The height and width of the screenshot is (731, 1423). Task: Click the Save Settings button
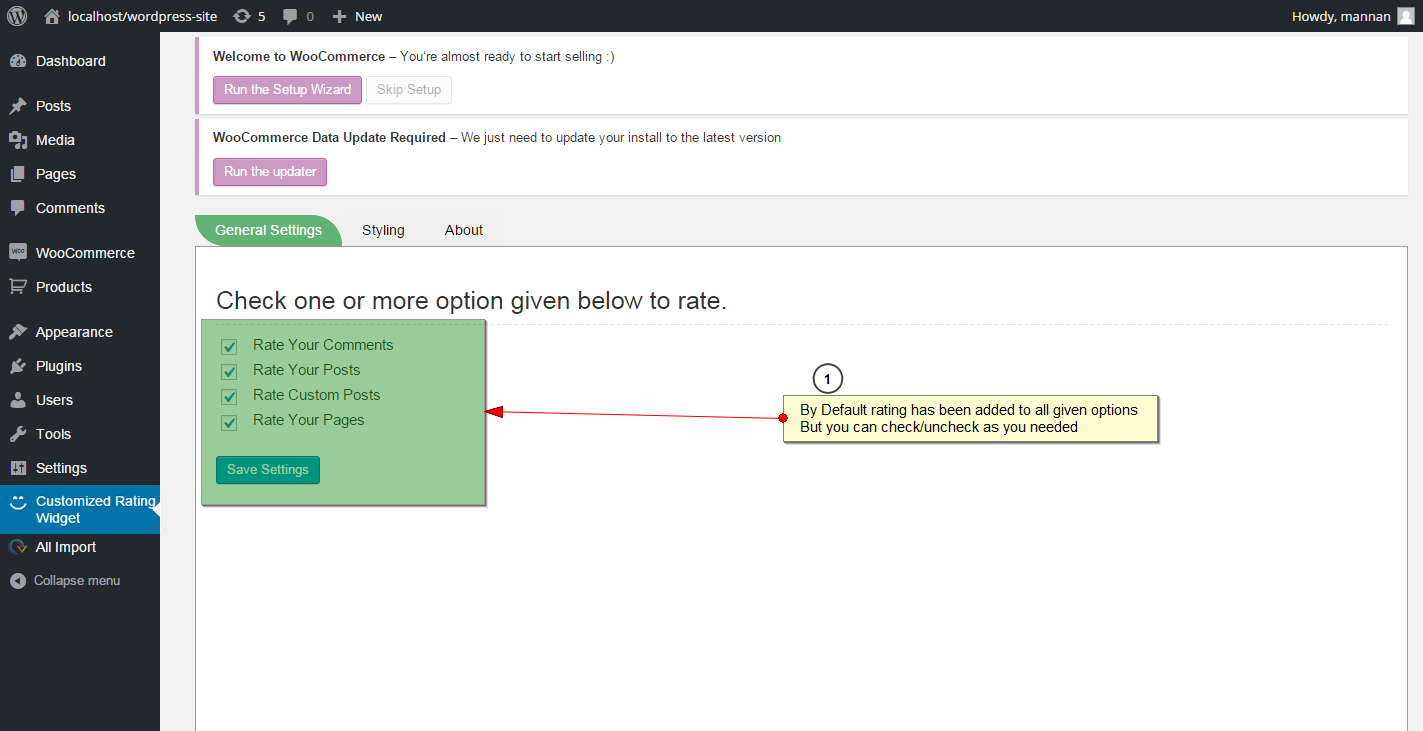coord(268,470)
